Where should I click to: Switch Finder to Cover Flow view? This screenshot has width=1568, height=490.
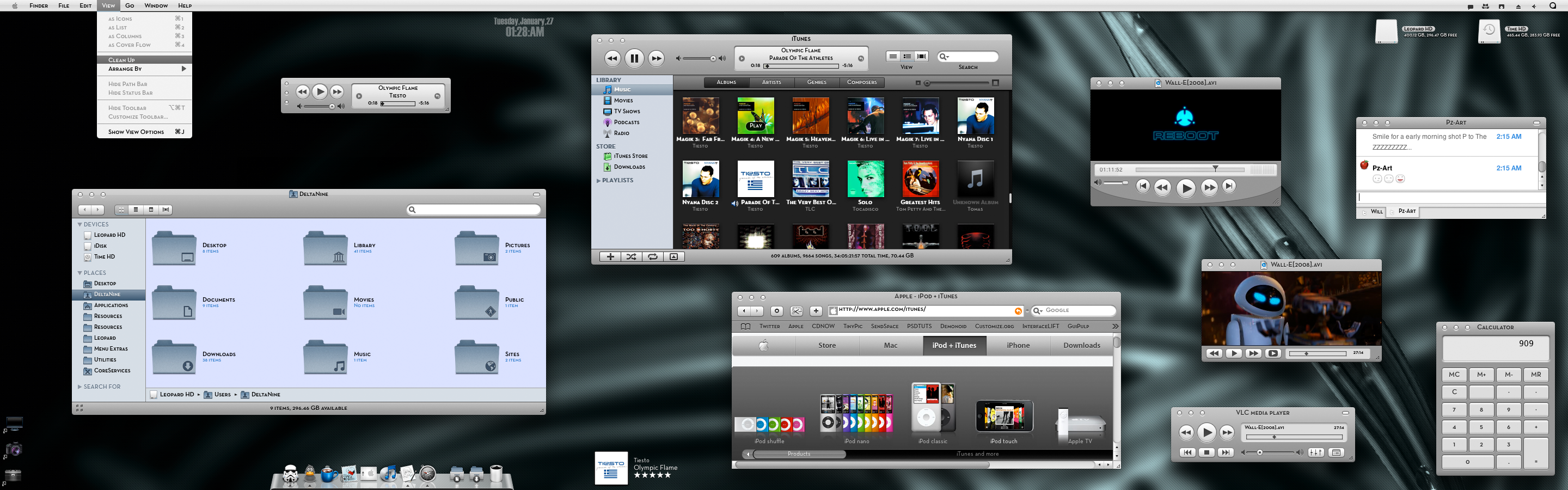click(x=166, y=210)
